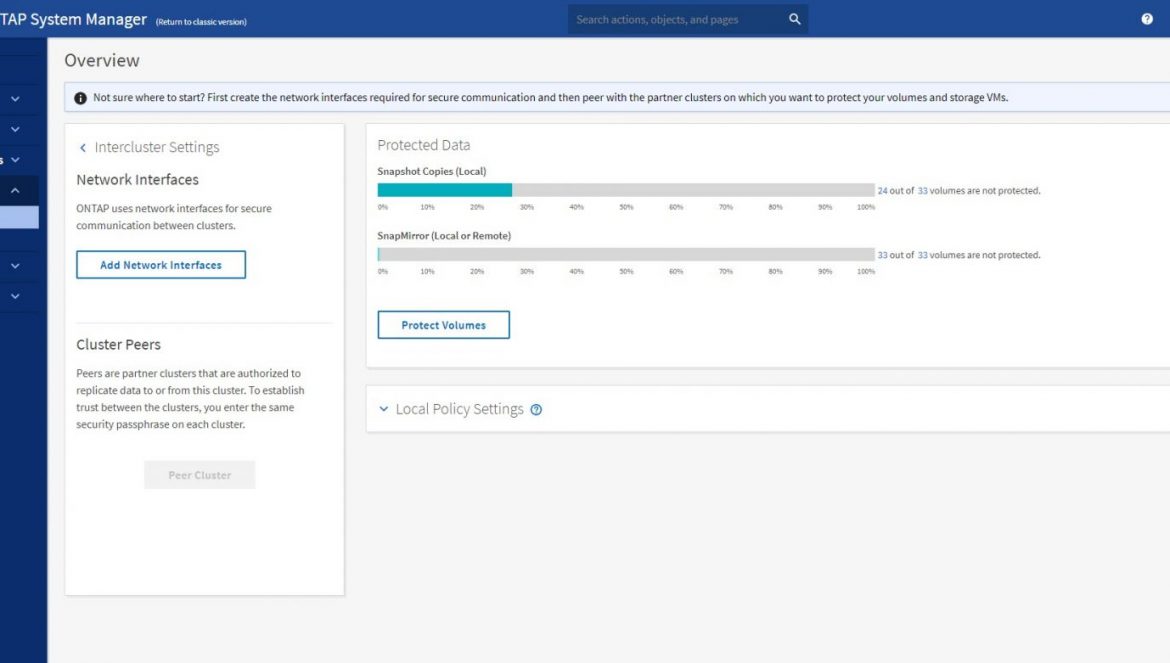This screenshot has width=1170, height=663.
Task: Click the search magnifier icon
Action: (x=795, y=19)
